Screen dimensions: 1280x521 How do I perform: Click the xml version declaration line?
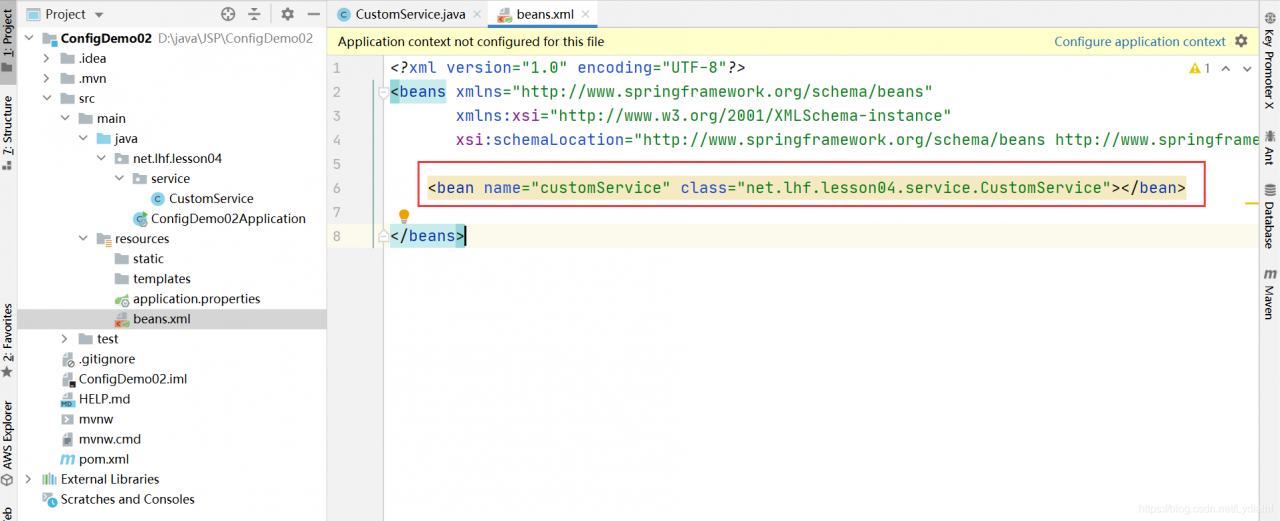click(568, 68)
